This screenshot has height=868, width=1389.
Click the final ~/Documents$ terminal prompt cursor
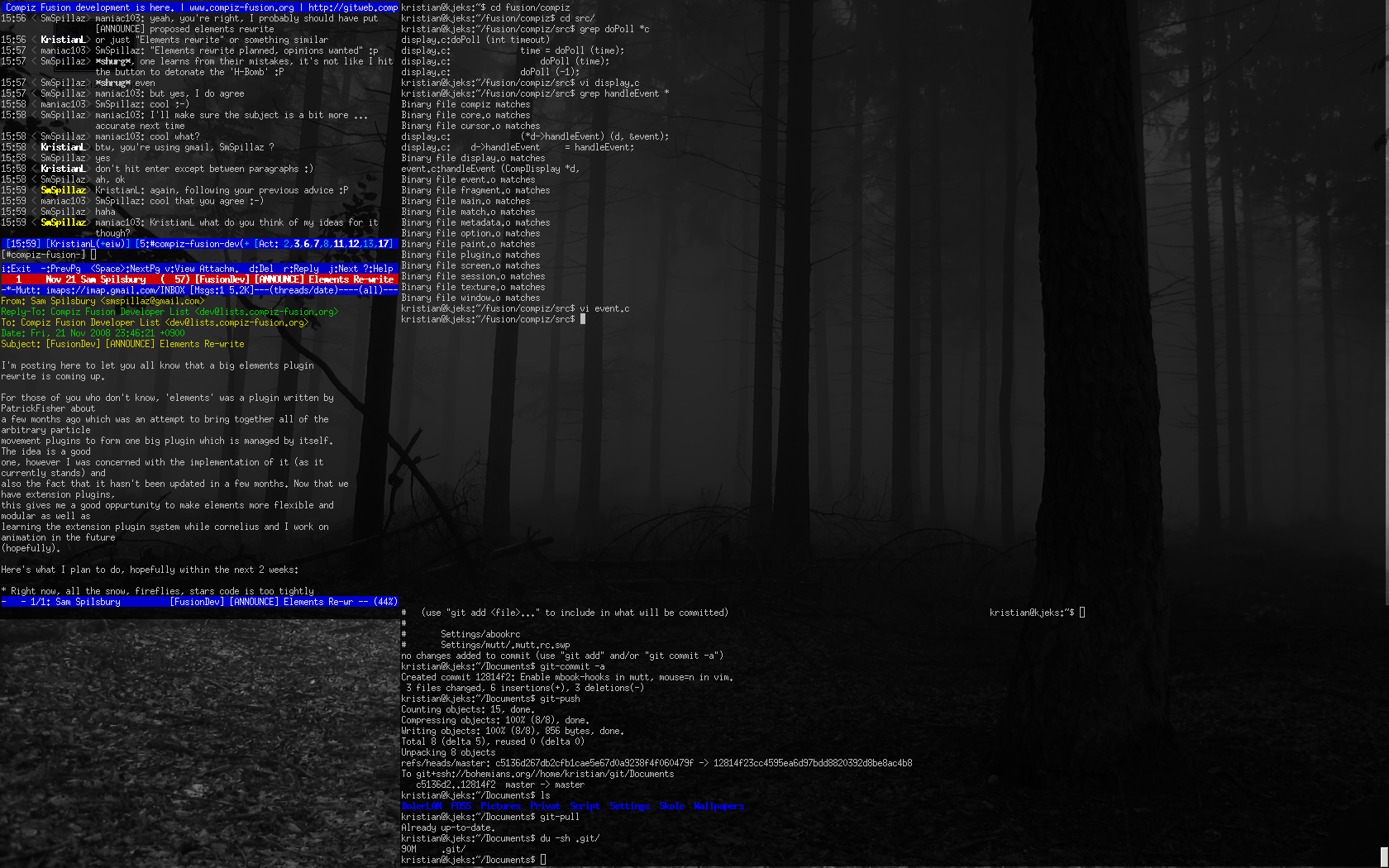[x=543, y=860]
